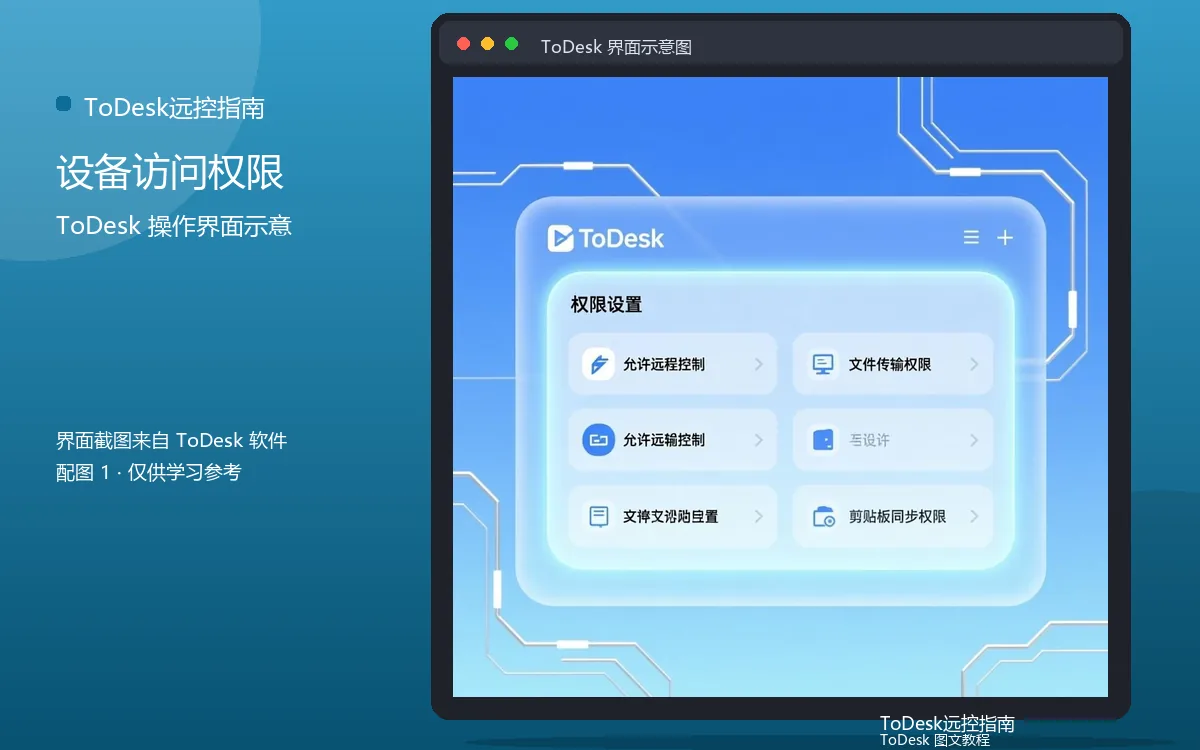Maximize the window with the green button
The width and height of the screenshot is (1200, 750).
coord(511,44)
